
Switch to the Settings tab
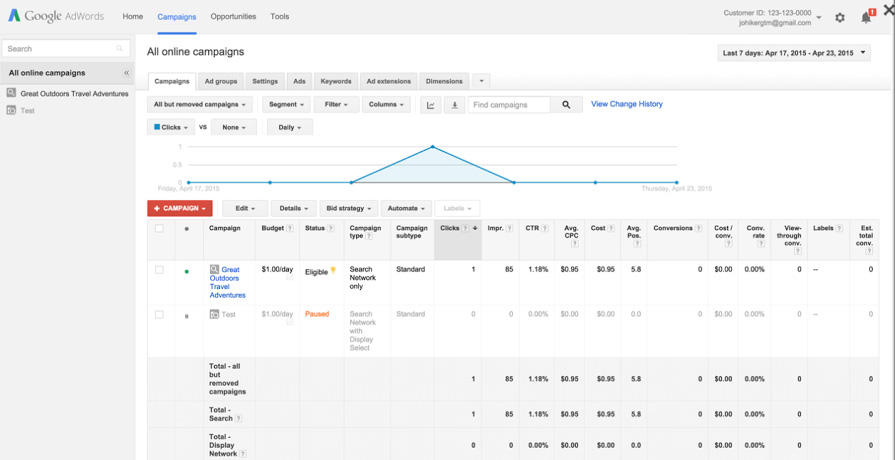click(x=265, y=81)
